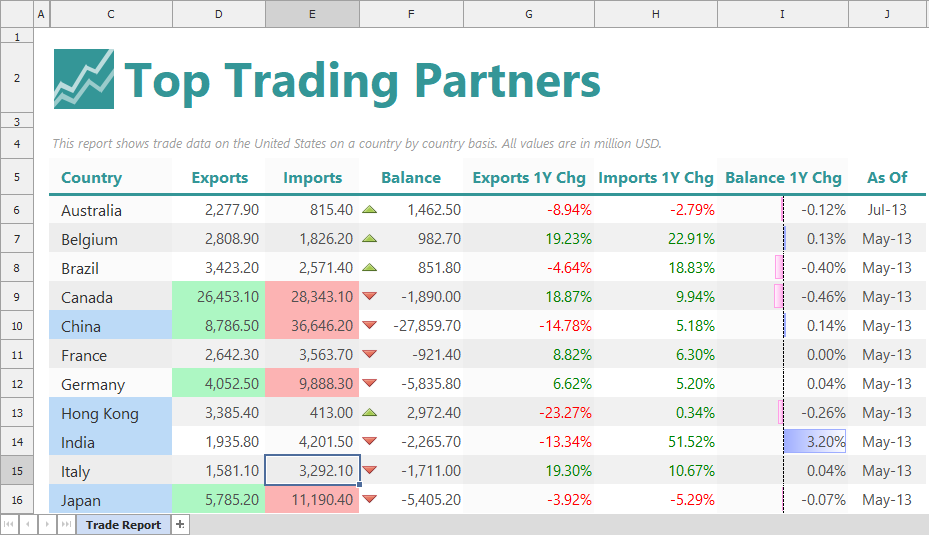This screenshot has width=929, height=535.
Task: Click the trading chart logo icon
Action: 83,79
